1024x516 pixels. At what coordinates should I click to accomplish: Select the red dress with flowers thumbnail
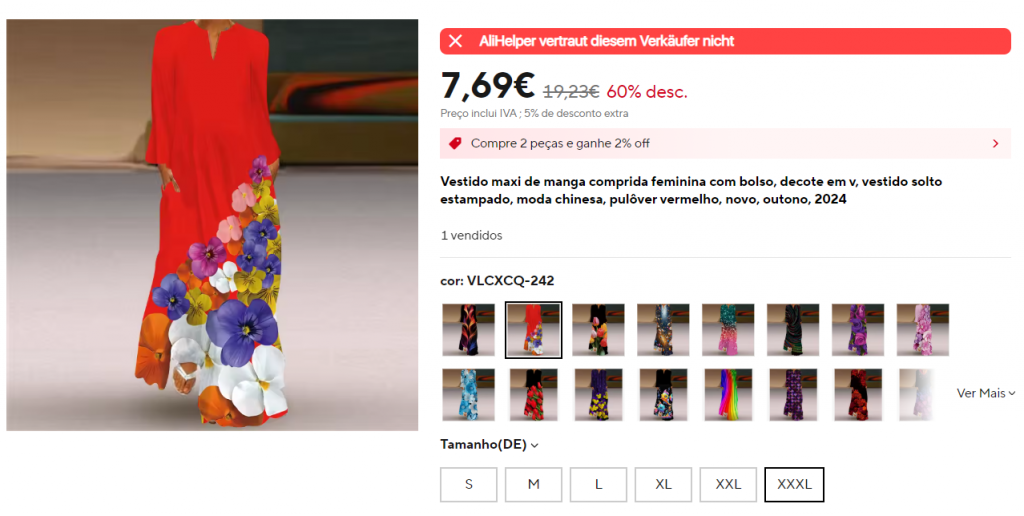click(534, 330)
